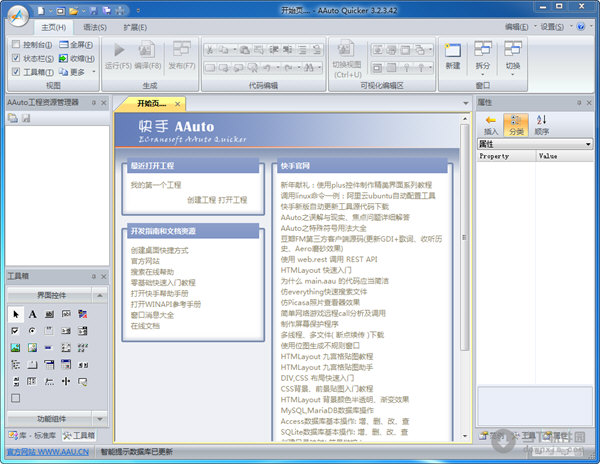Open the 设置(S) dropdown menu
Viewport: 600px width, 464px height.
click(557, 27)
